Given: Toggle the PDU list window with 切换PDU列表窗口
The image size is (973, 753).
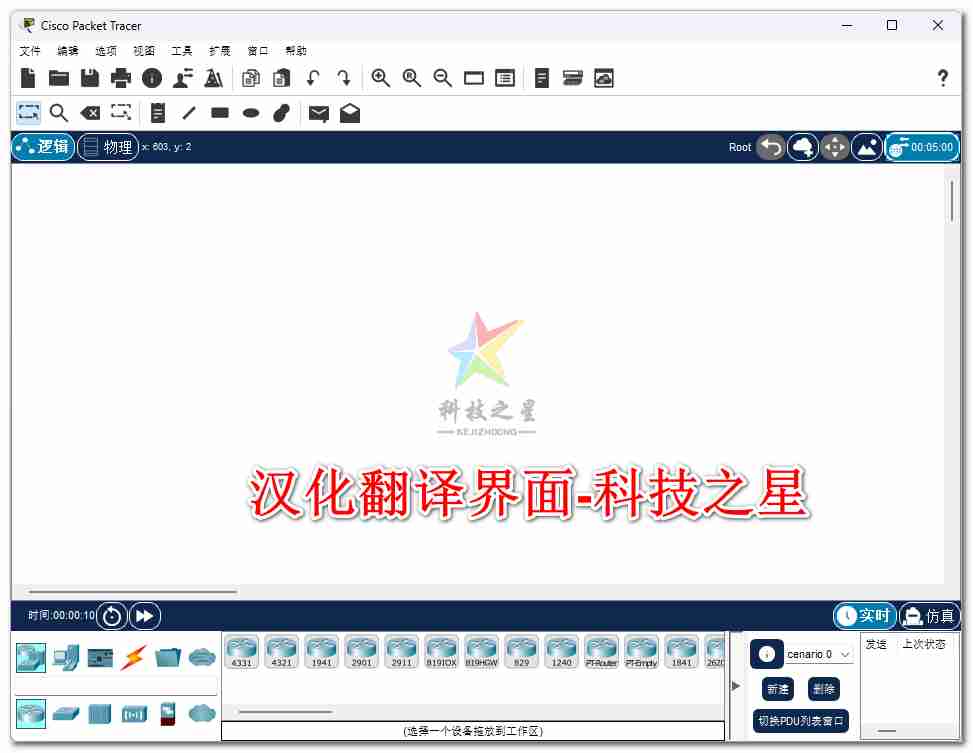Looking at the screenshot, I should tap(800, 721).
